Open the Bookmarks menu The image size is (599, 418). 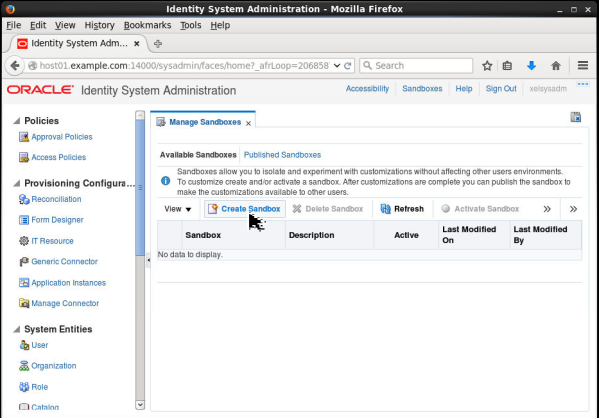(147, 25)
